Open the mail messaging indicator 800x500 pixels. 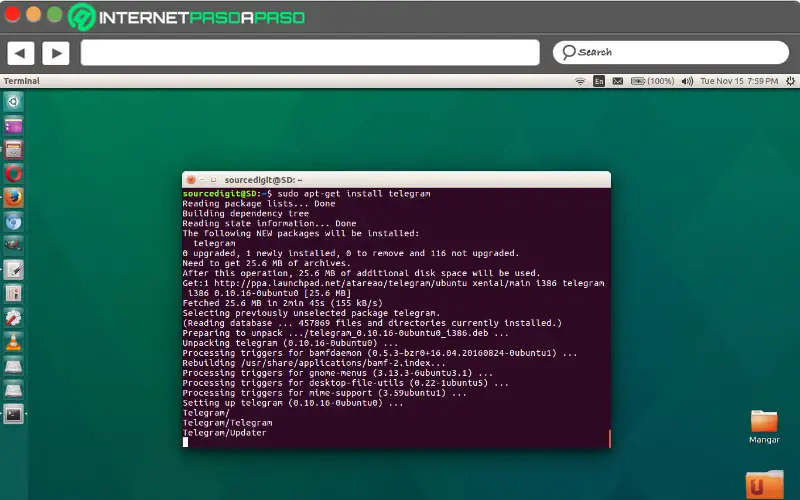point(617,81)
